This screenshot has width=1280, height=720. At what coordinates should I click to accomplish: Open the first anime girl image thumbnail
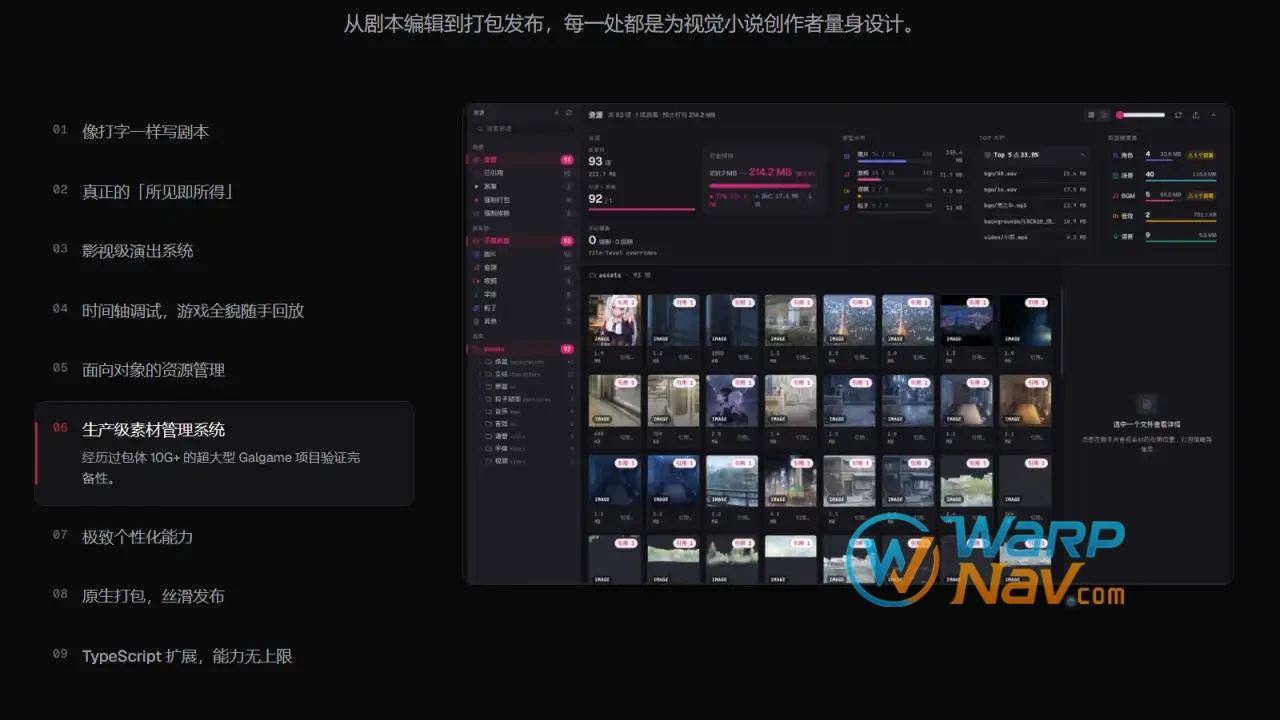coord(615,320)
